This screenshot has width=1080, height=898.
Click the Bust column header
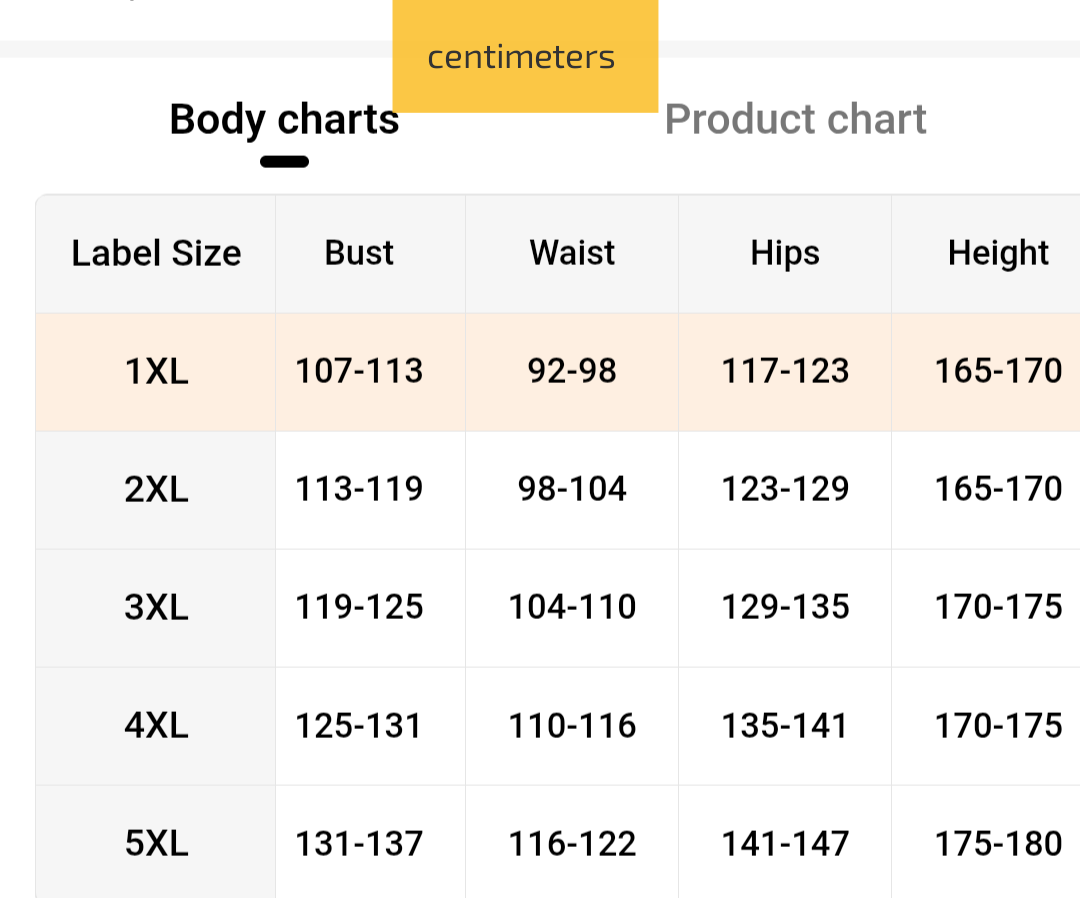[359, 253]
